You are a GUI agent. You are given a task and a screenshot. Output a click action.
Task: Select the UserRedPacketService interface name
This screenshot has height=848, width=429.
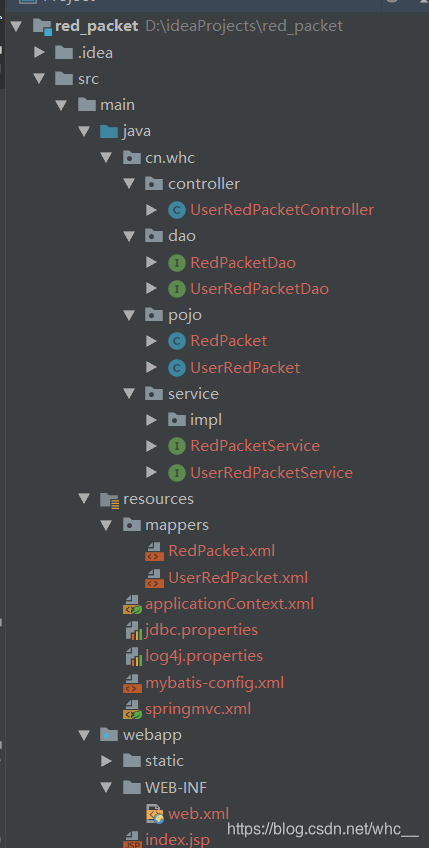click(271, 473)
